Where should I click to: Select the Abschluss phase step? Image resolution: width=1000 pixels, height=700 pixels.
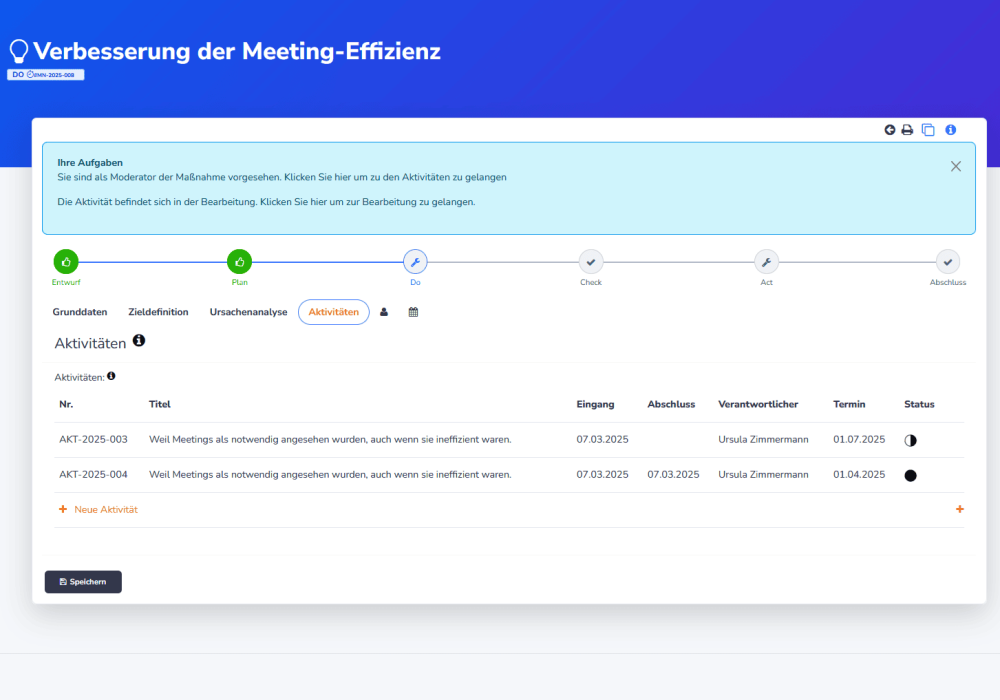tap(948, 261)
